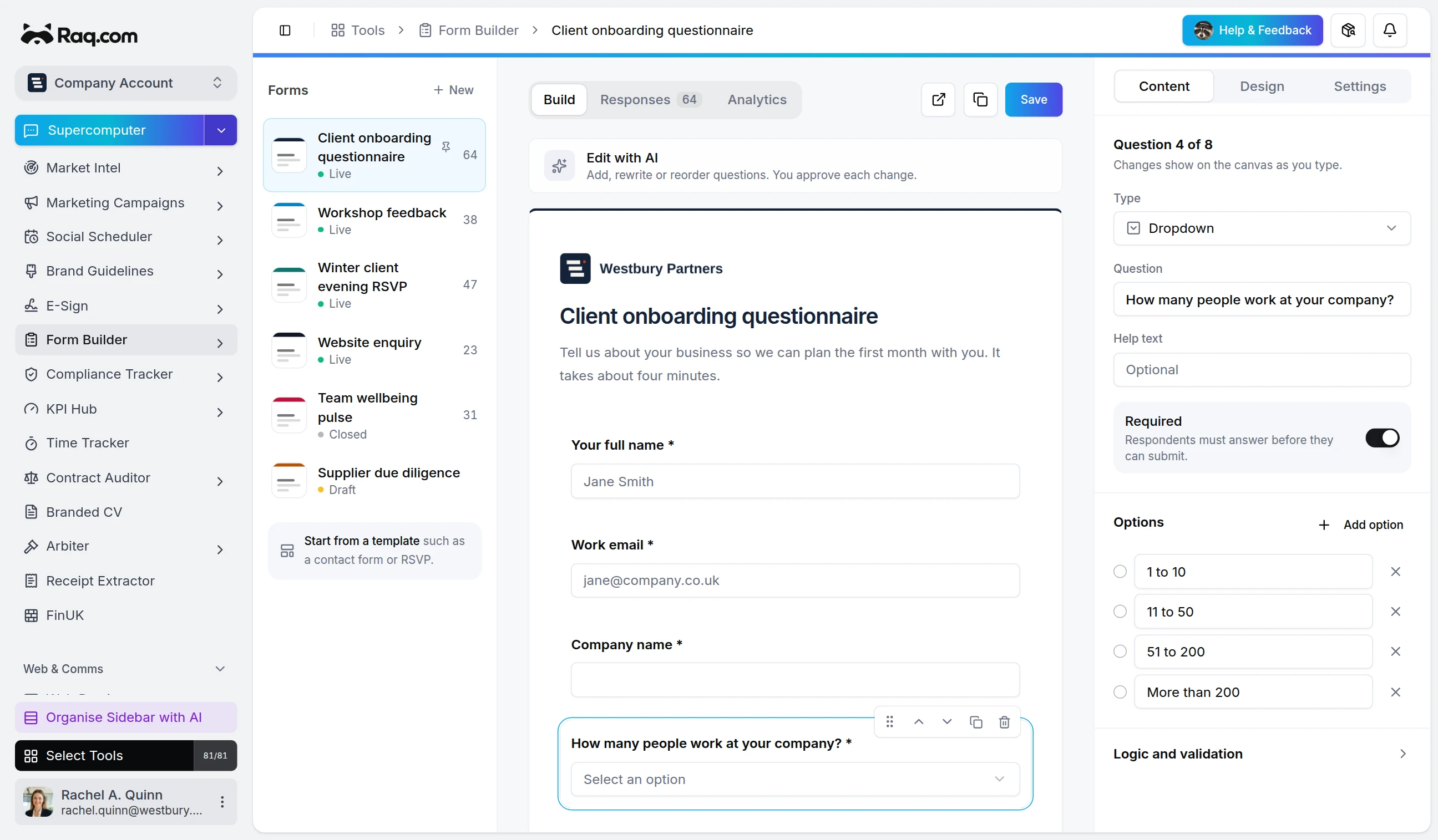
Task: Remove the '11 to 50' option
Action: click(x=1396, y=612)
